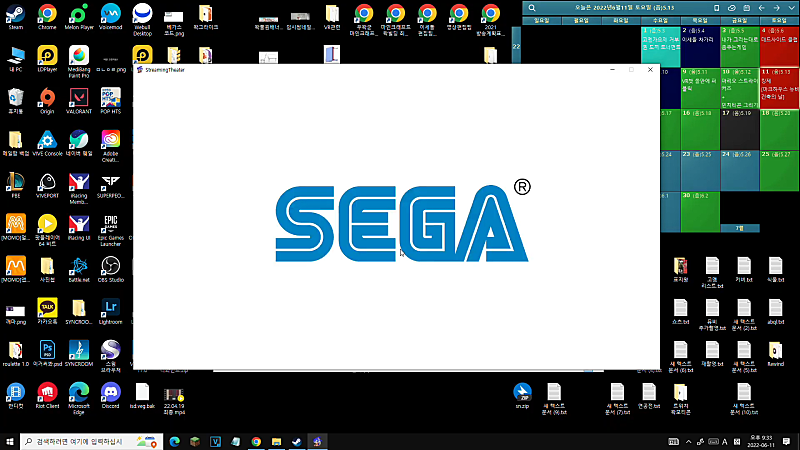This screenshot has height=450, width=800.
Task: Open the Steam desktop shortcut
Action: click(x=15, y=17)
